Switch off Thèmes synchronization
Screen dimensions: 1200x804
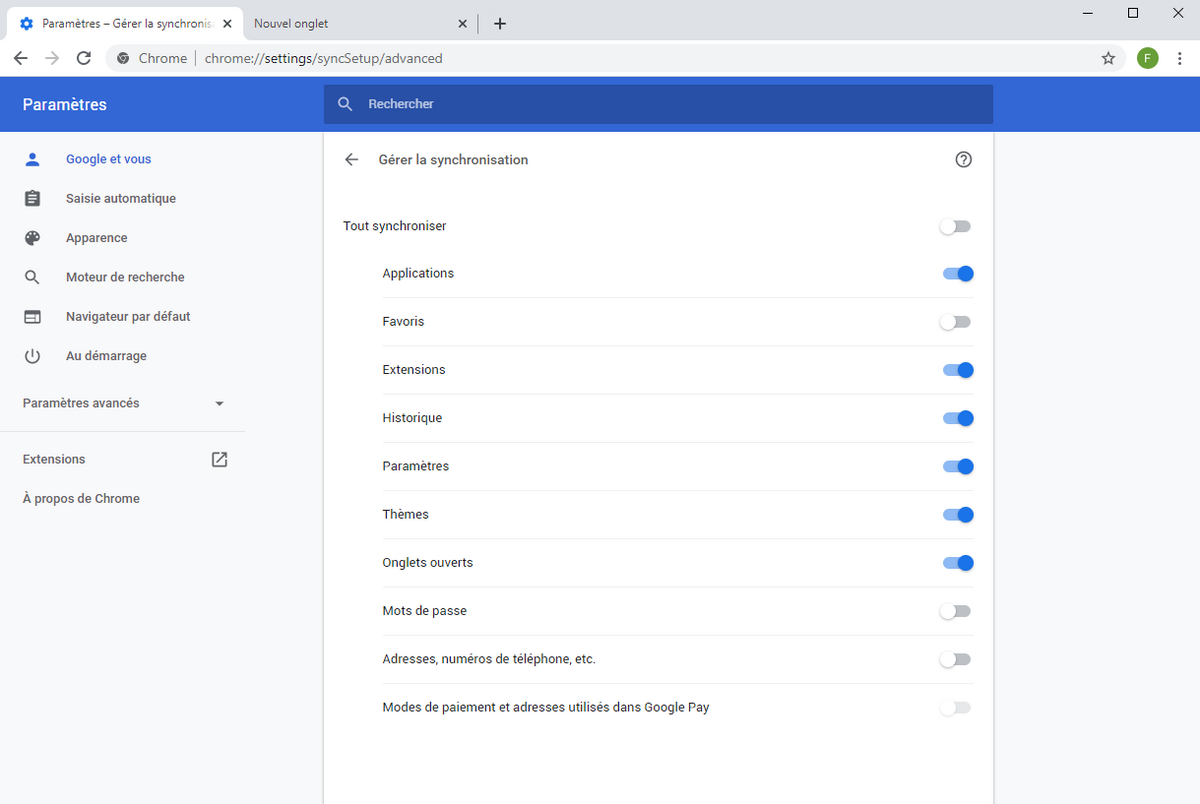pos(958,514)
